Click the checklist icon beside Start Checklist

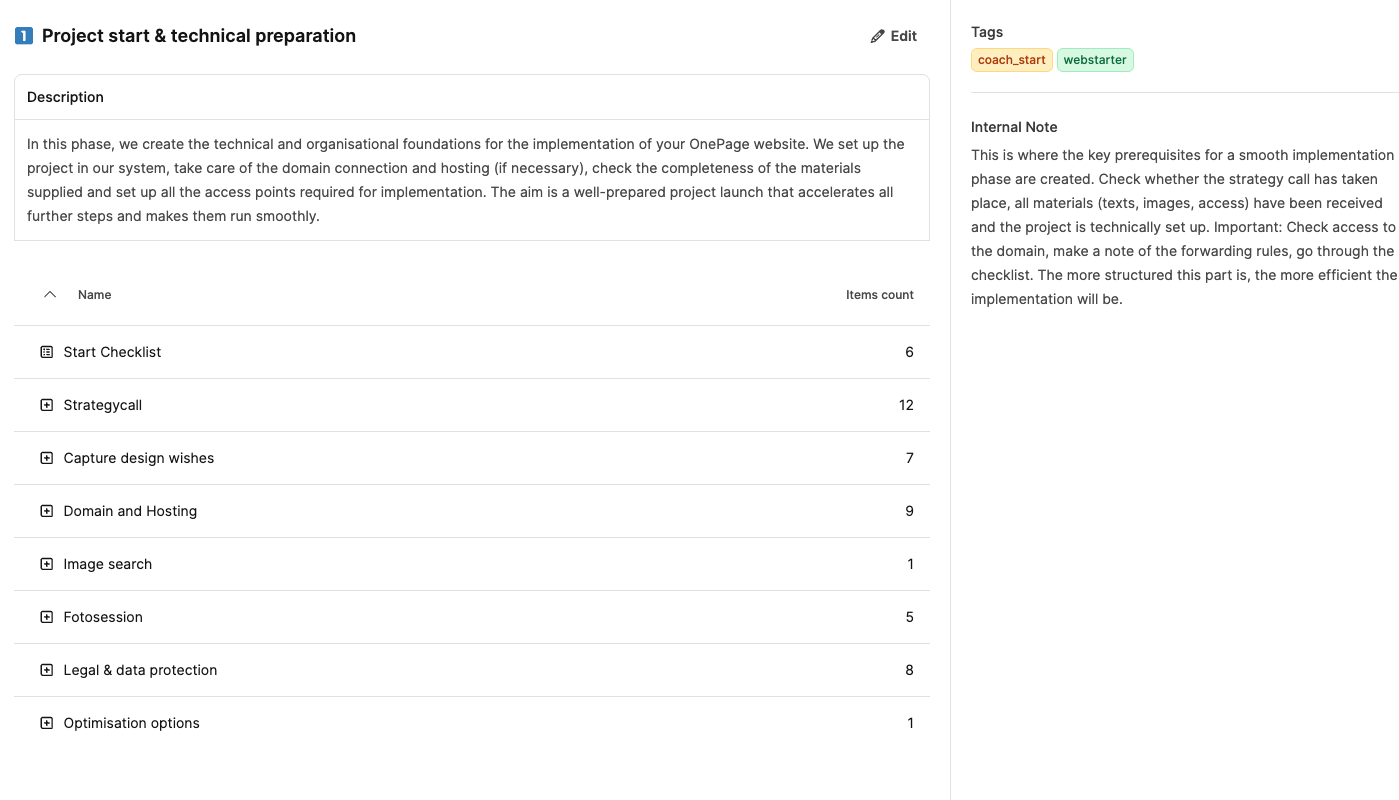46,352
